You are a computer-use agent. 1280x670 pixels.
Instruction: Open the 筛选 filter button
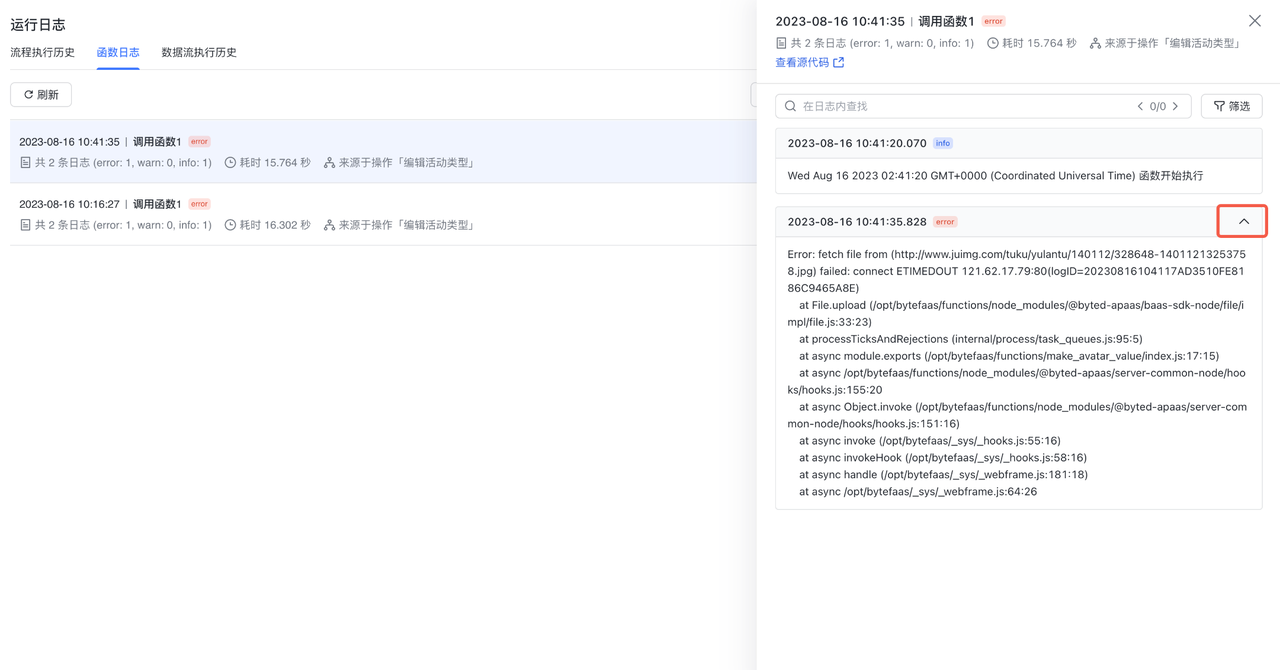1232,106
